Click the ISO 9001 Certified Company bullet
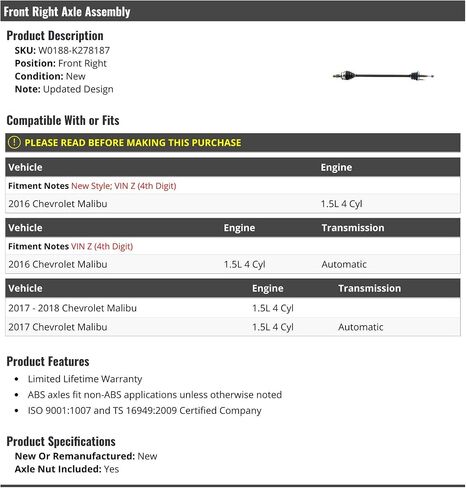The height and width of the screenshot is (488, 466). (145, 410)
